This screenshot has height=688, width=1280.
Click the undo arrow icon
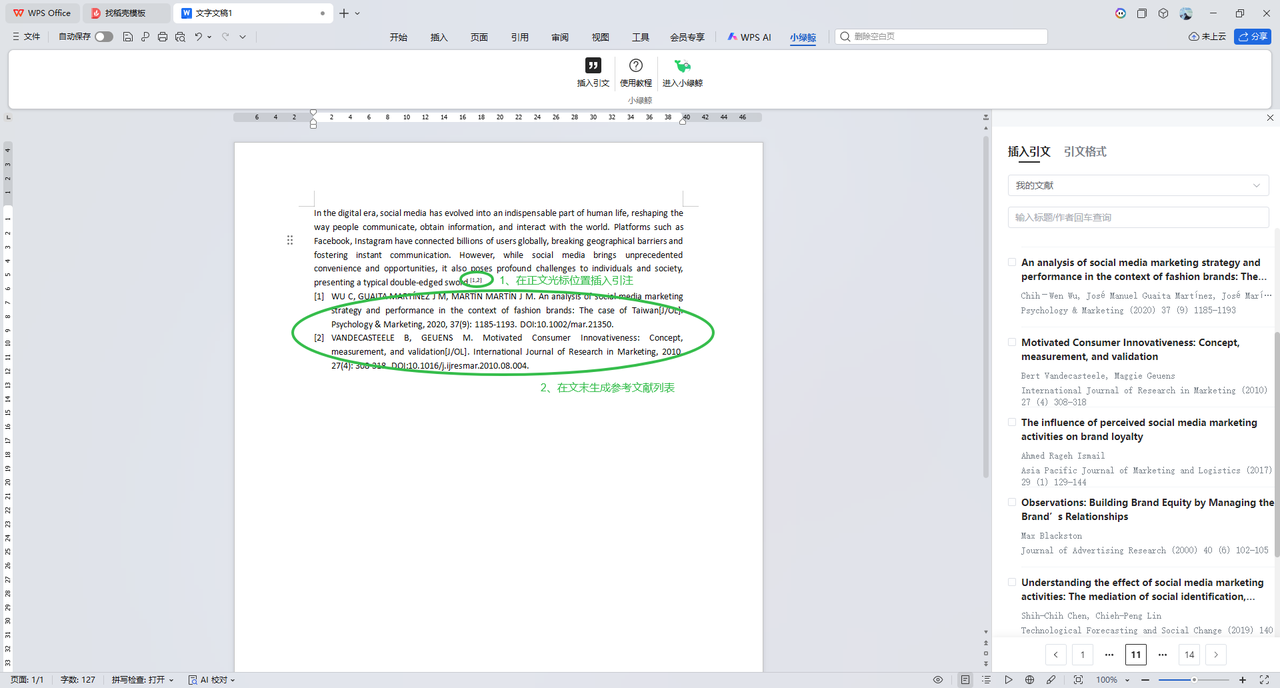click(x=199, y=37)
